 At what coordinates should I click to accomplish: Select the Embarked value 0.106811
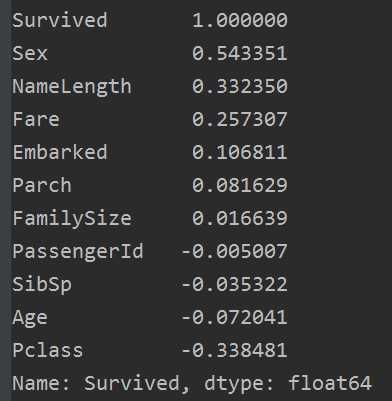240,152
